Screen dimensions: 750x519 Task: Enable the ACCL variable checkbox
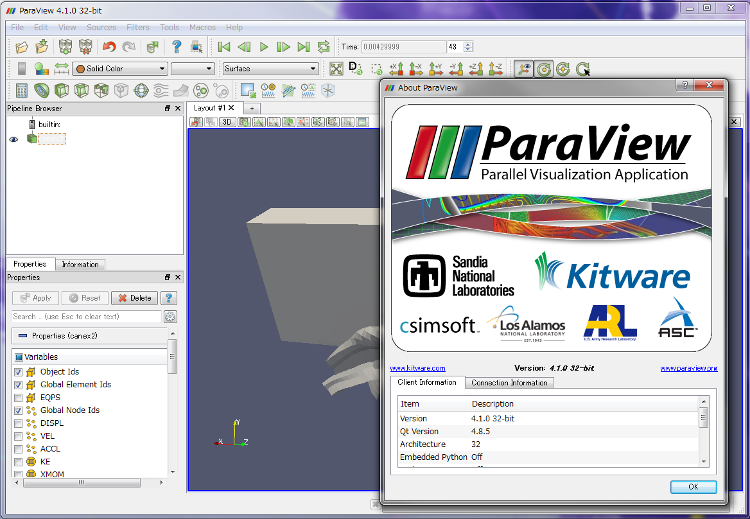click(18, 449)
